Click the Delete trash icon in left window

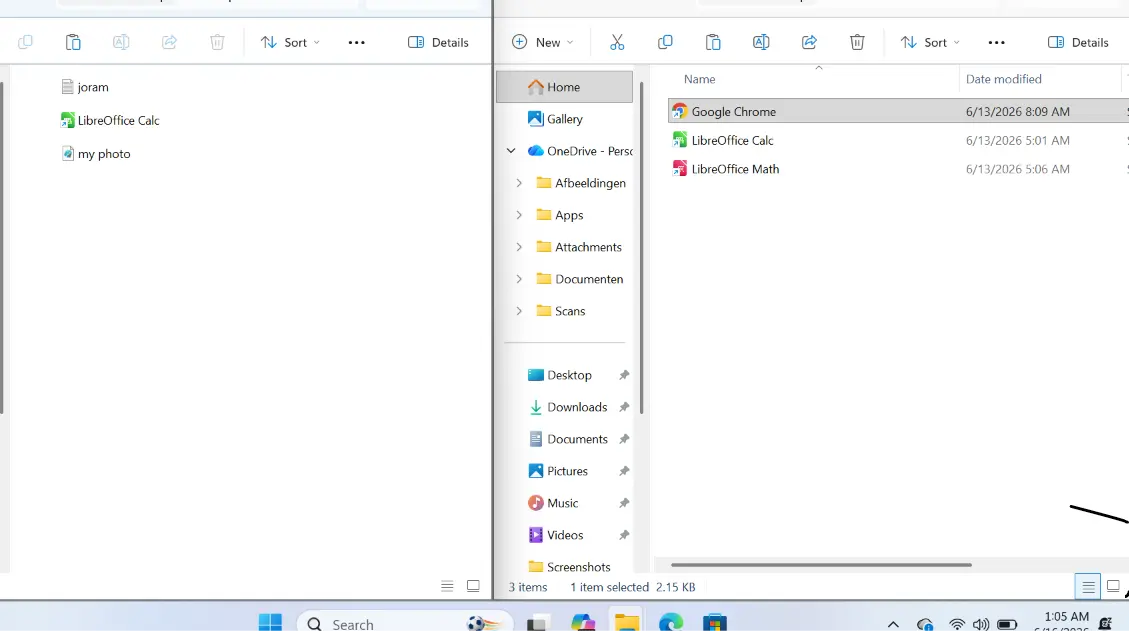(x=217, y=42)
